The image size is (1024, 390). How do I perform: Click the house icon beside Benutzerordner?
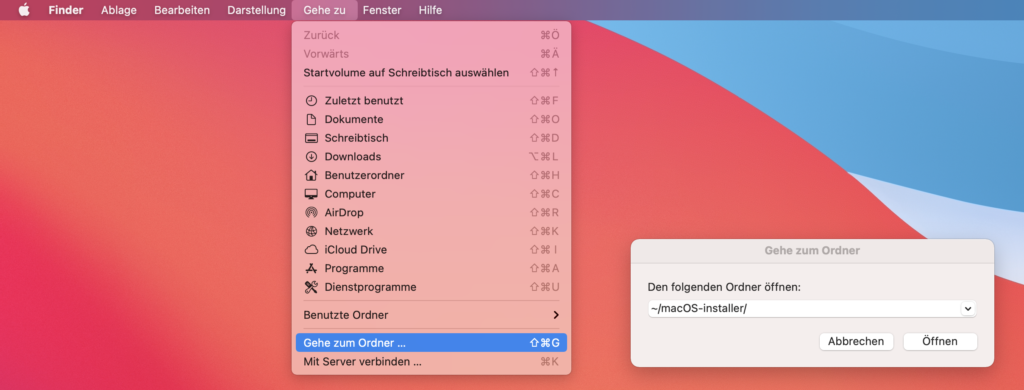click(x=311, y=175)
